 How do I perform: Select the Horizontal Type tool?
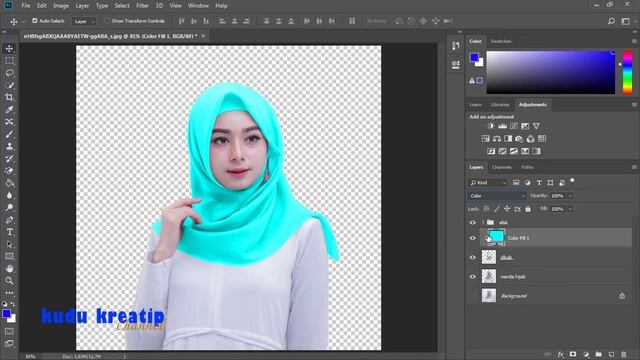point(9,232)
